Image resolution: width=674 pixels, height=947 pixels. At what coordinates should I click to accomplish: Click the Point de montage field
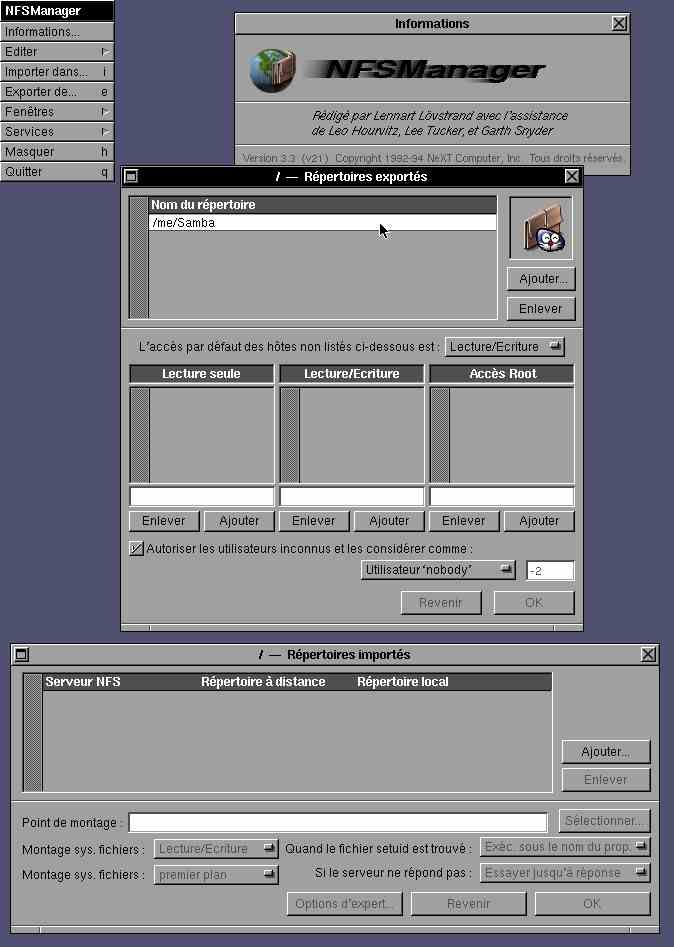point(338,822)
